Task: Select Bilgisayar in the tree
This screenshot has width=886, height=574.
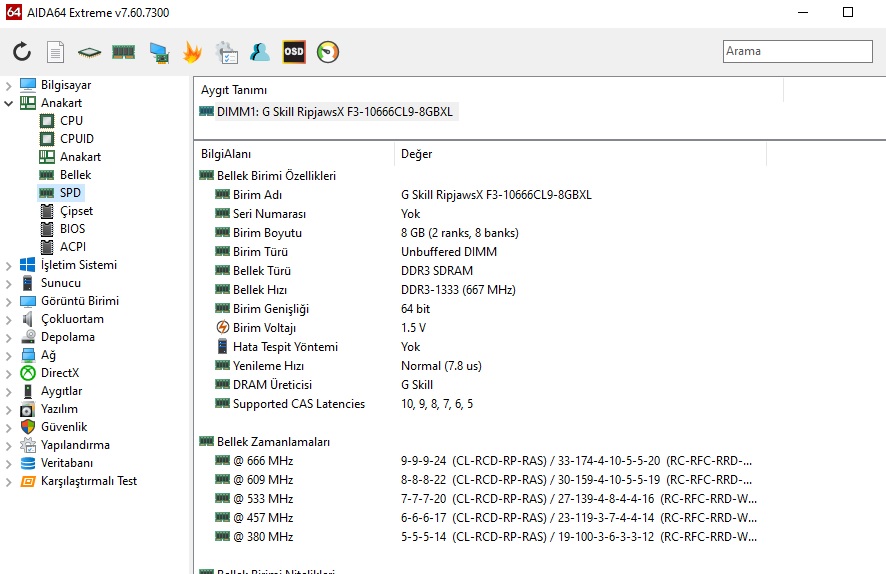Action: click(66, 85)
